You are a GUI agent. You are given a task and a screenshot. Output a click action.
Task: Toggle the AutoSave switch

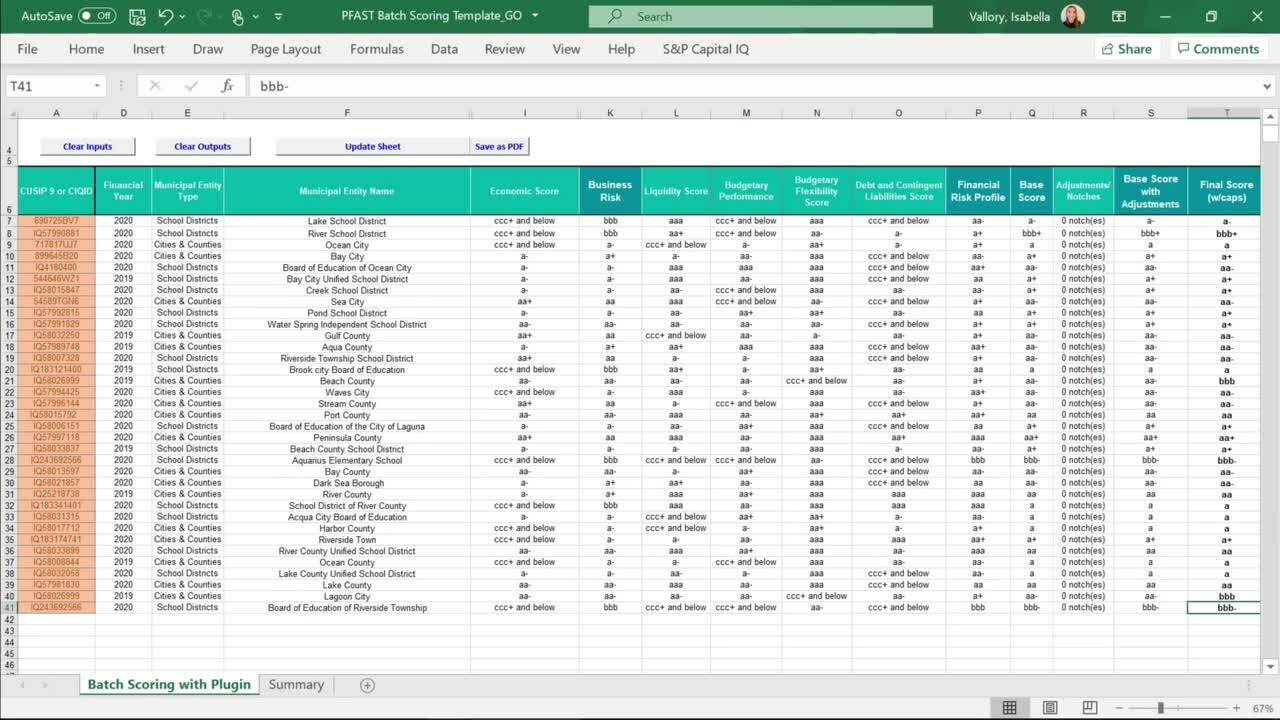click(96, 17)
